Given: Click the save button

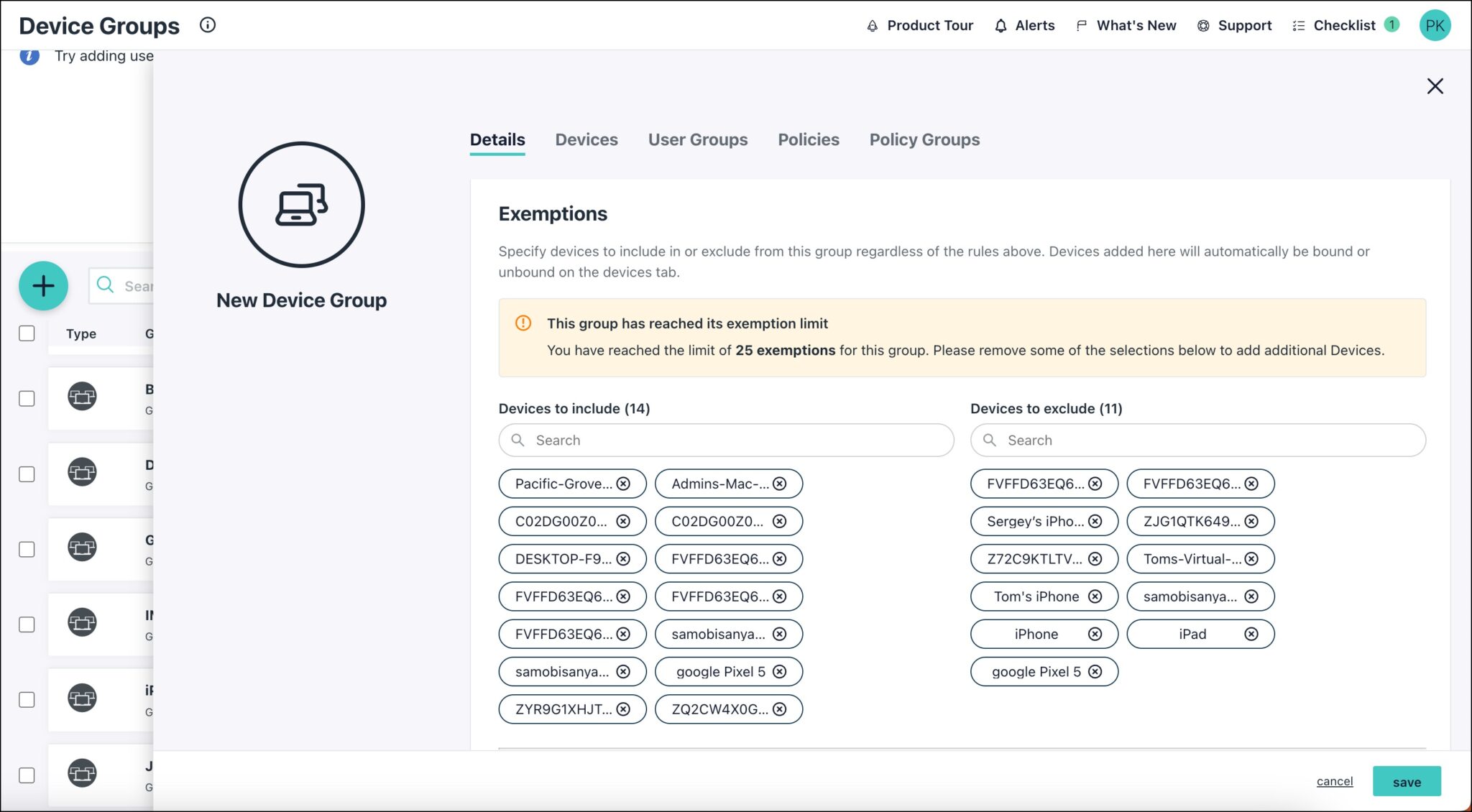Looking at the screenshot, I should tap(1407, 782).
